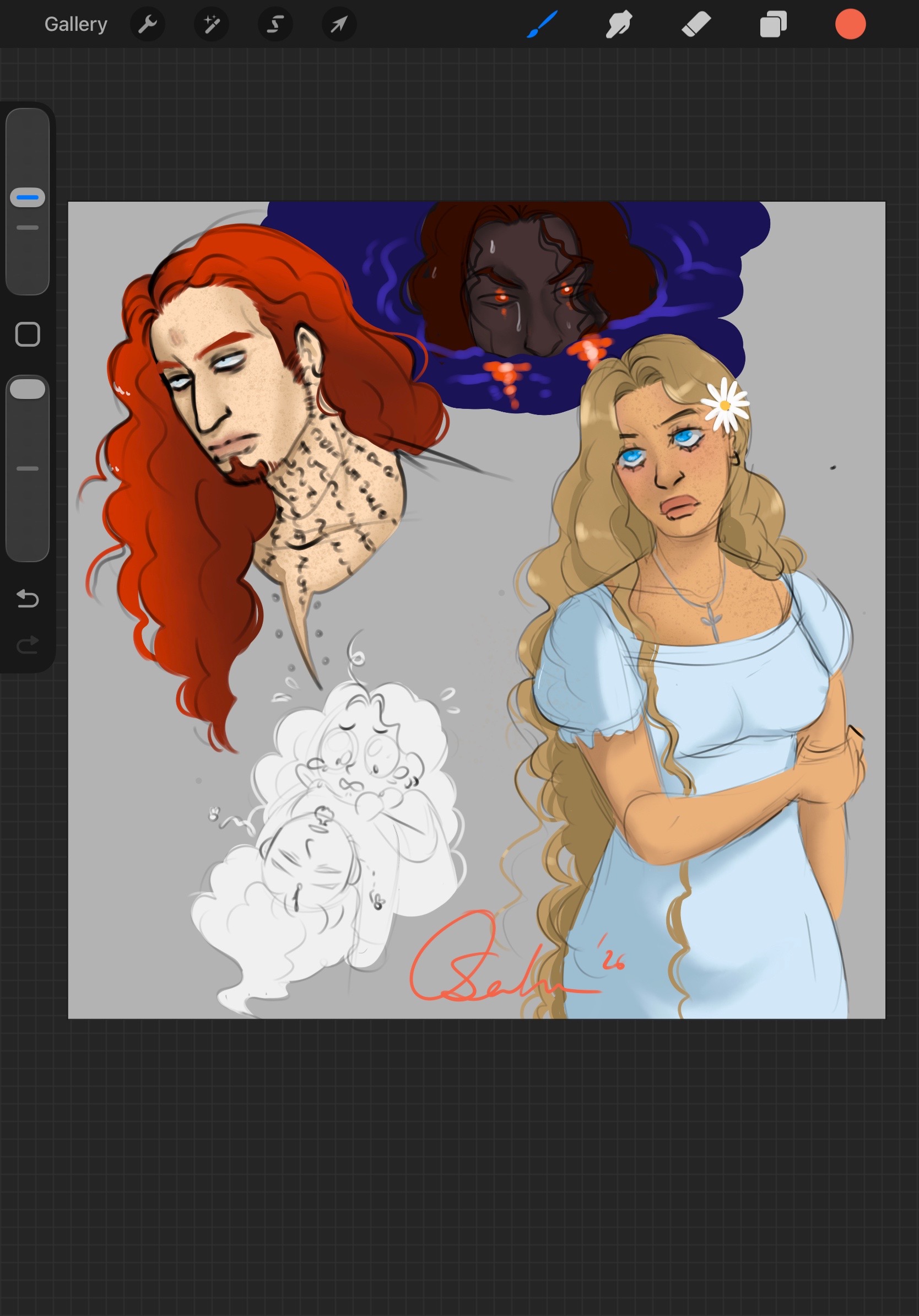This screenshot has width=919, height=1316.
Task: Tap the square modify button on sidebar
Action: point(28,334)
